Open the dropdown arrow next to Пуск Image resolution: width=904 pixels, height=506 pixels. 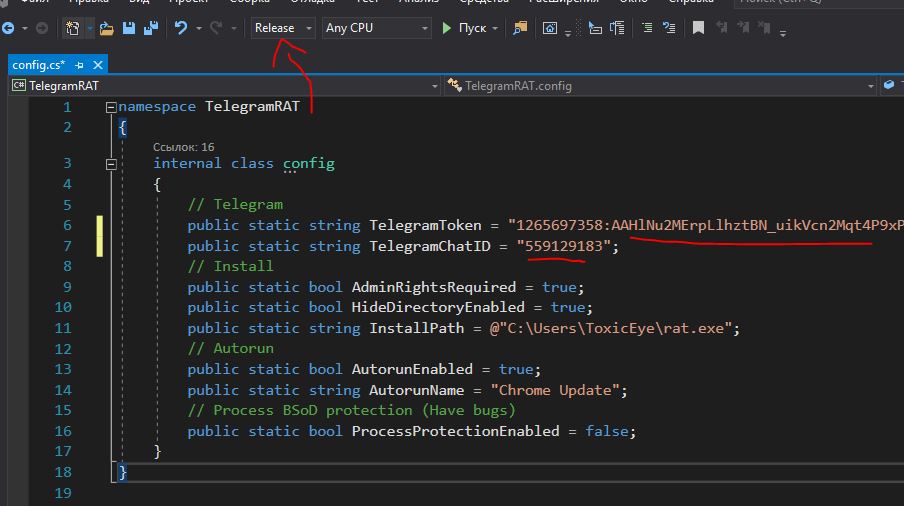point(495,28)
